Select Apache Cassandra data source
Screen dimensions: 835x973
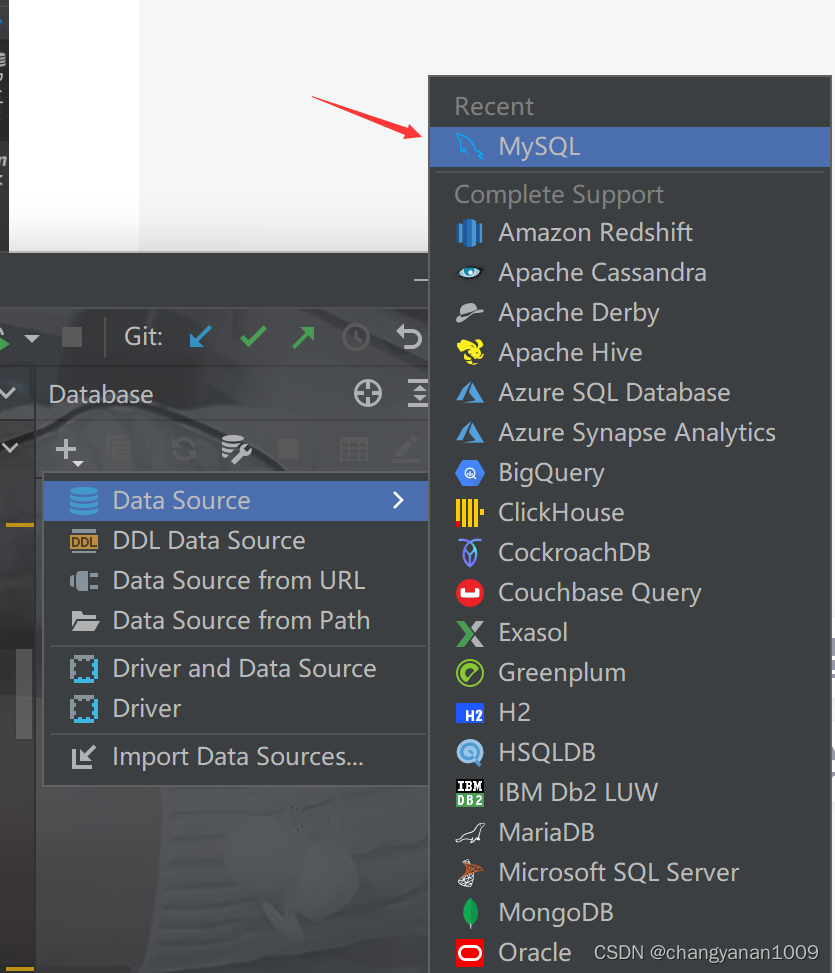(x=630, y=273)
